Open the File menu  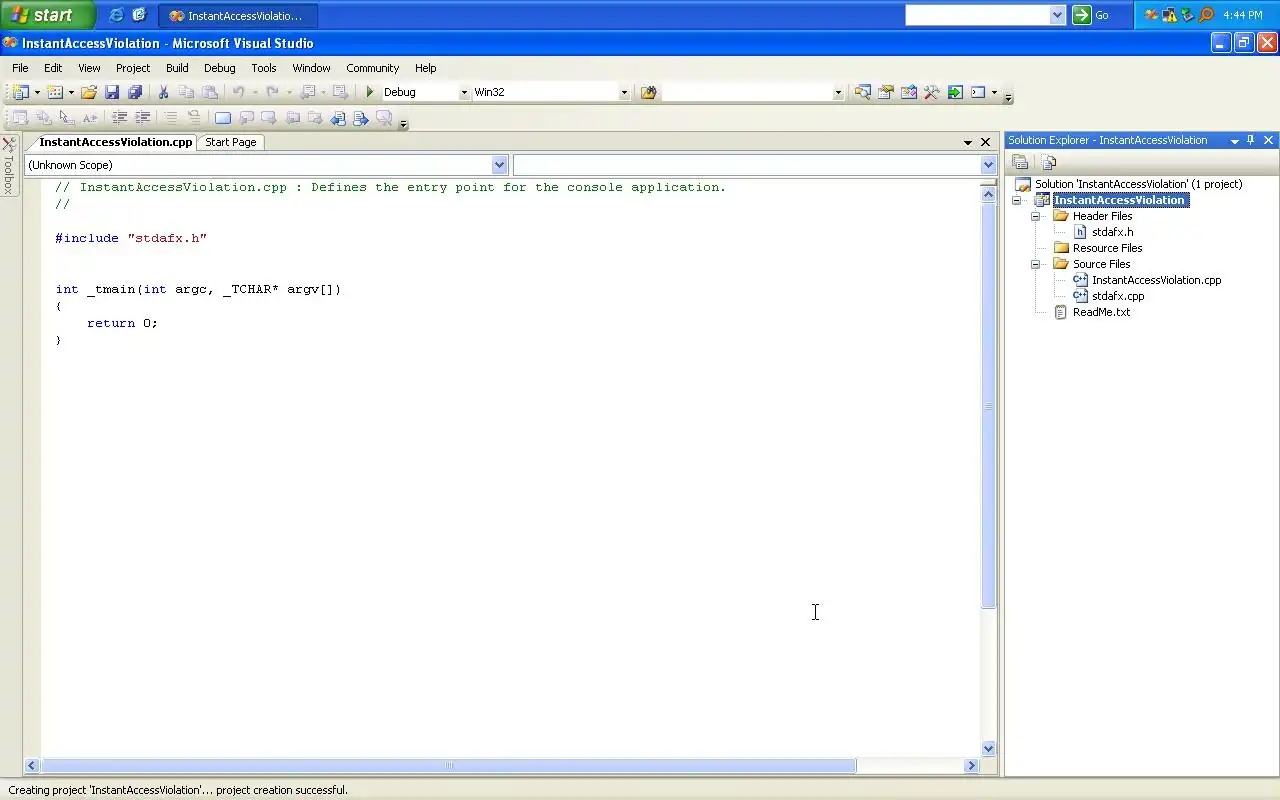20,68
